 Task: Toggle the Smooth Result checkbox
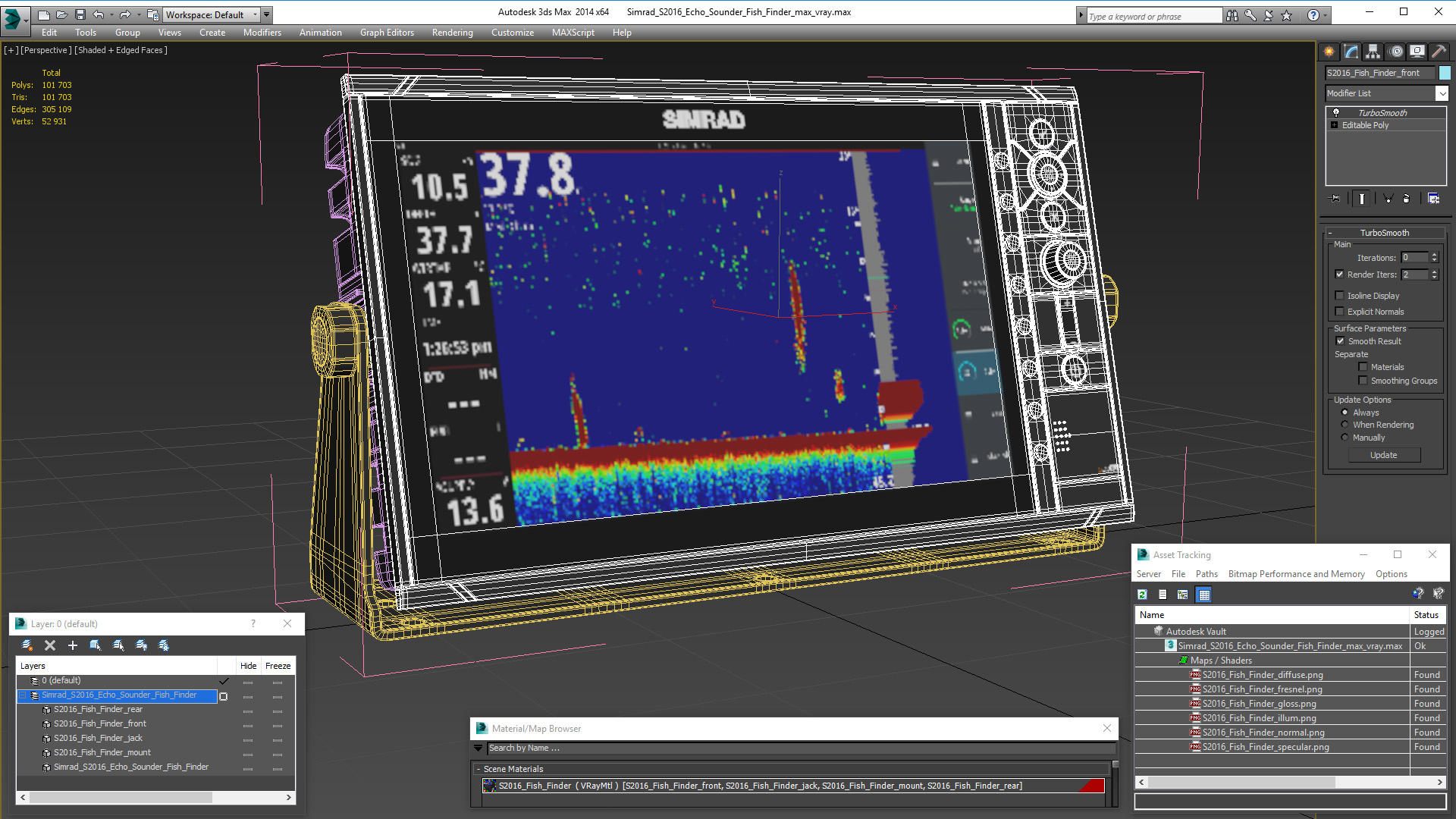click(1340, 341)
